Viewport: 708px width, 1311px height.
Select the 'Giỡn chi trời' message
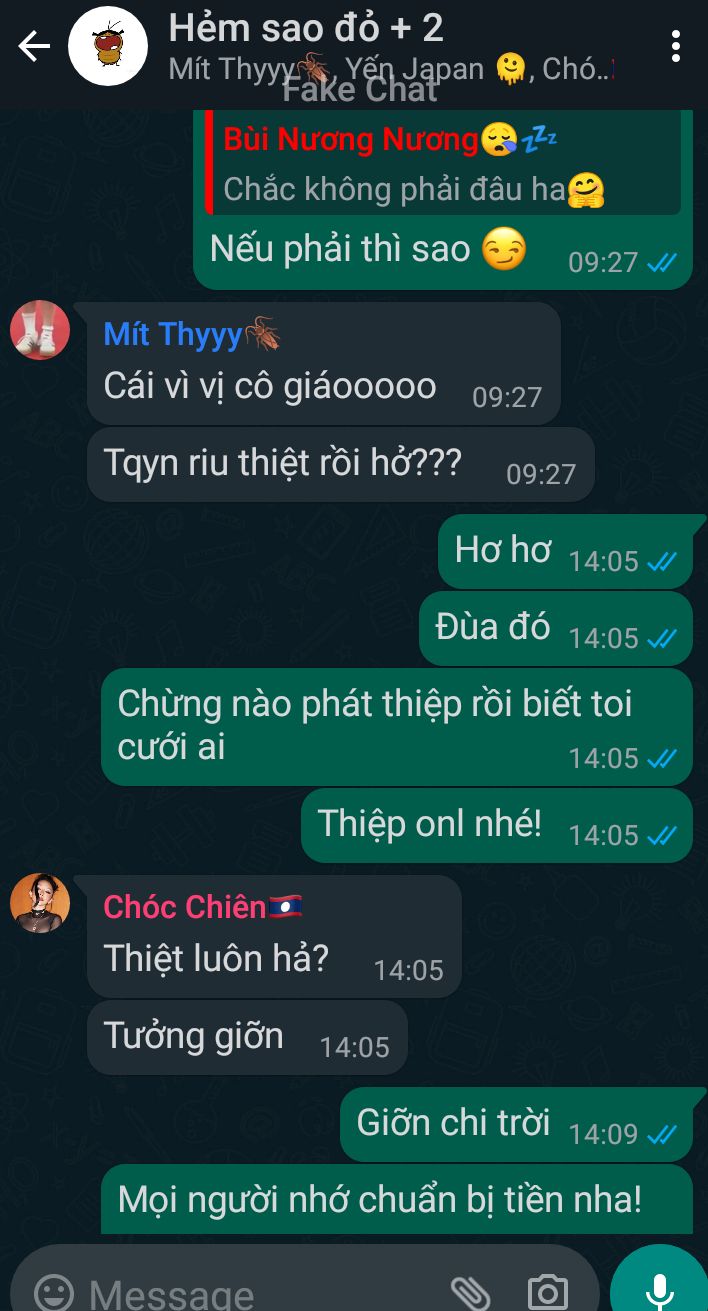tap(516, 1124)
